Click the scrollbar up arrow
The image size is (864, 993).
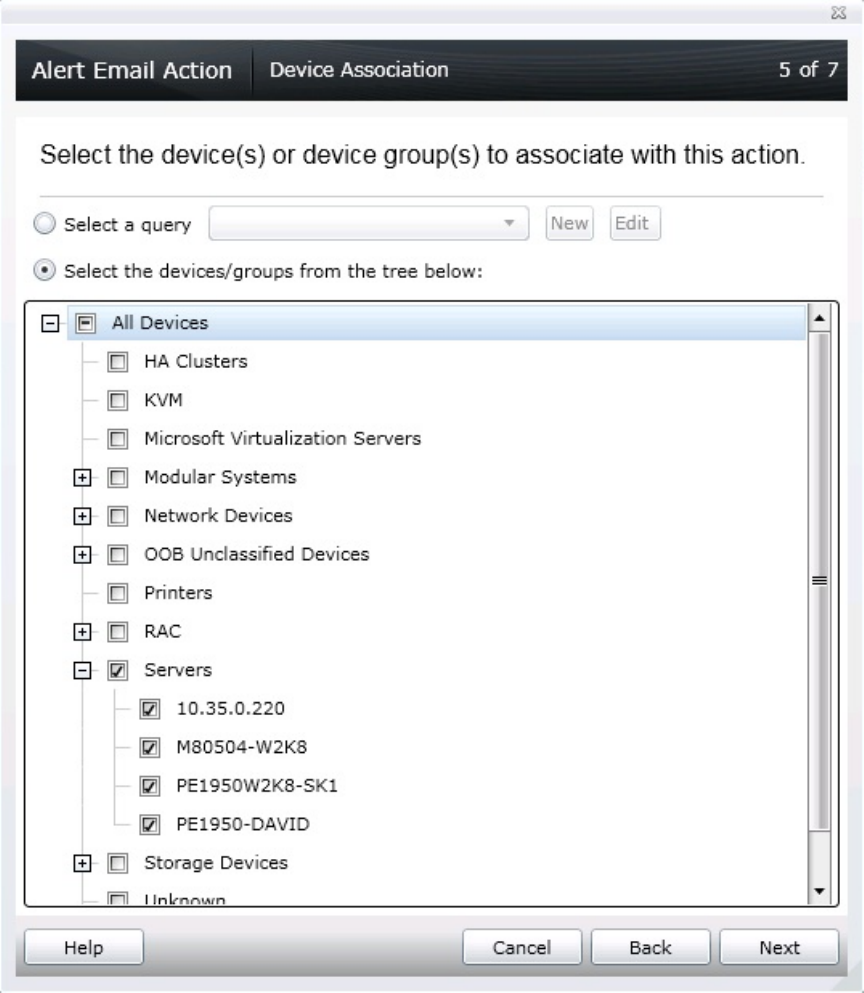click(x=819, y=317)
